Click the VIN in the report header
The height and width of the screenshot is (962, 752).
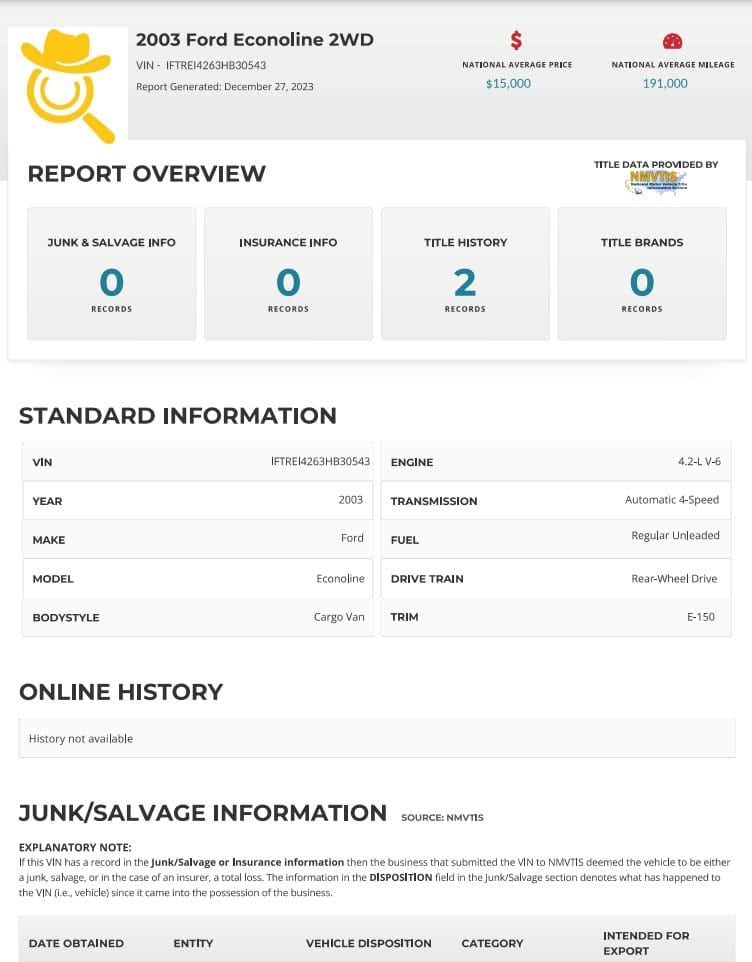point(201,65)
